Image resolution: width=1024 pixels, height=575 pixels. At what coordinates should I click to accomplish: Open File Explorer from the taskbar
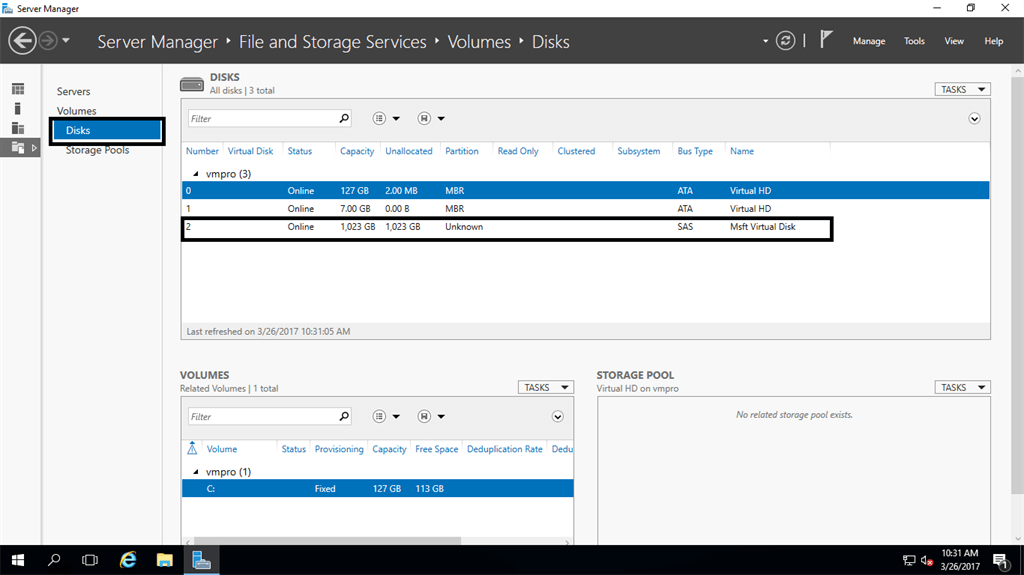165,560
